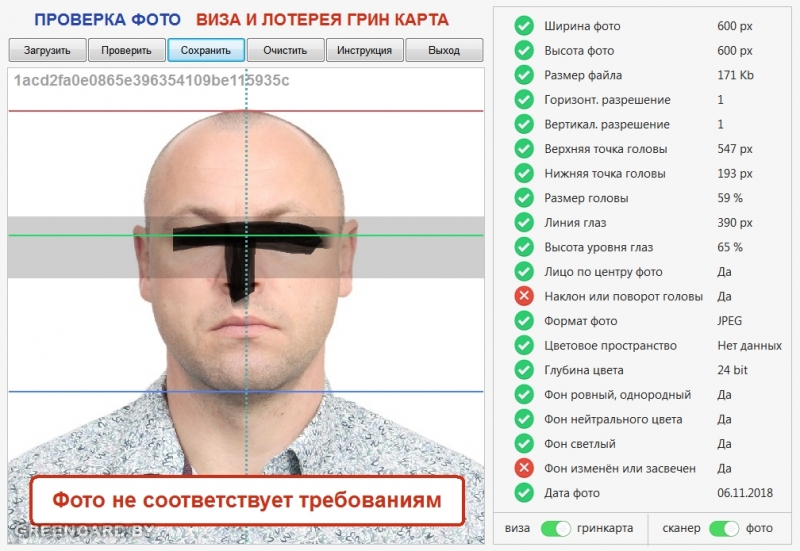This screenshot has height=551, width=800.
Task: Click the green check icon beside Ширина фото
Action: click(x=524, y=26)
